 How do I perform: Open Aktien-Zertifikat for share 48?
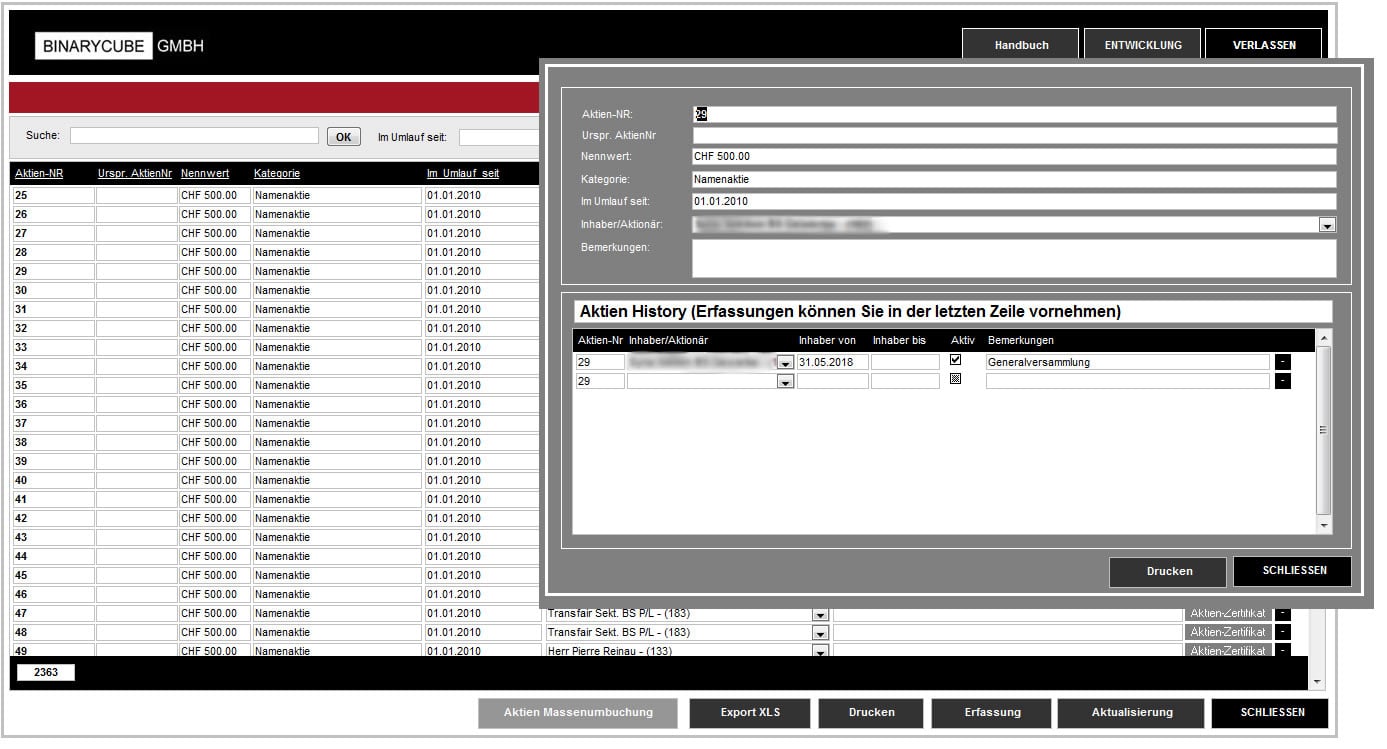pyautogui.click(x=1228, y=632)
